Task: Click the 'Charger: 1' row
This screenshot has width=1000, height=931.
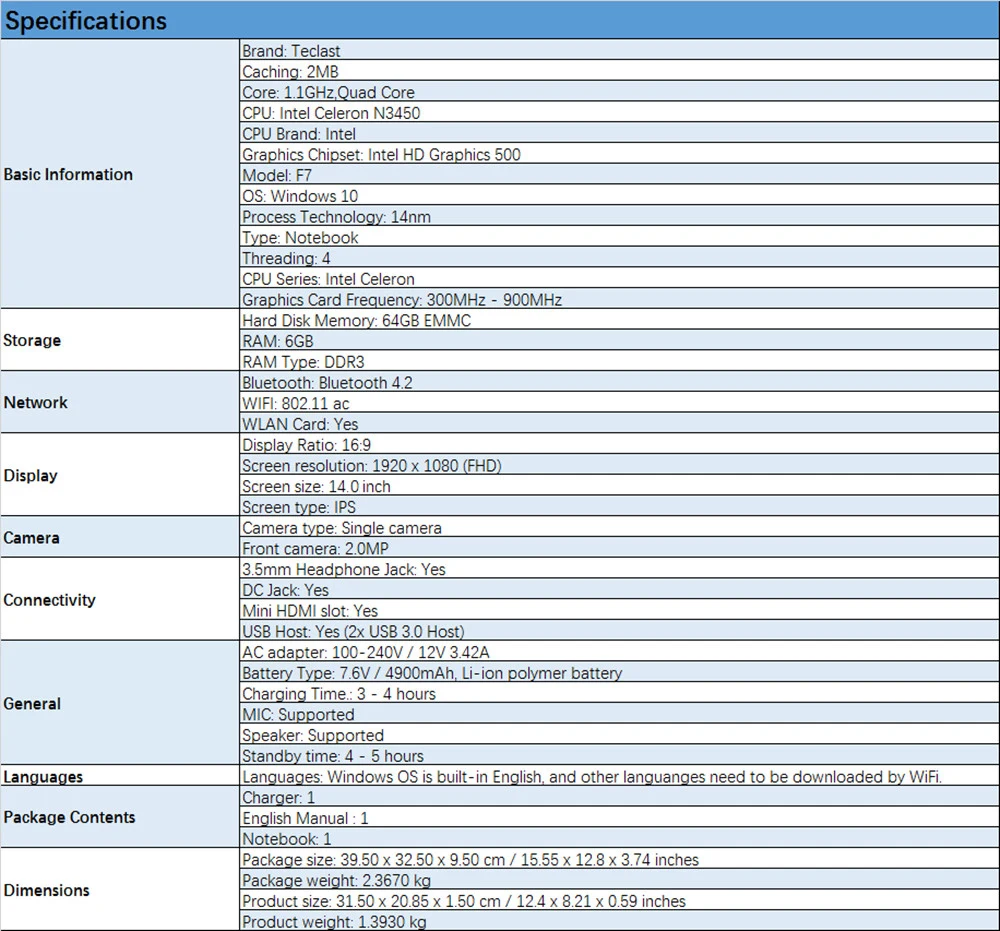Action: point(619,796)
